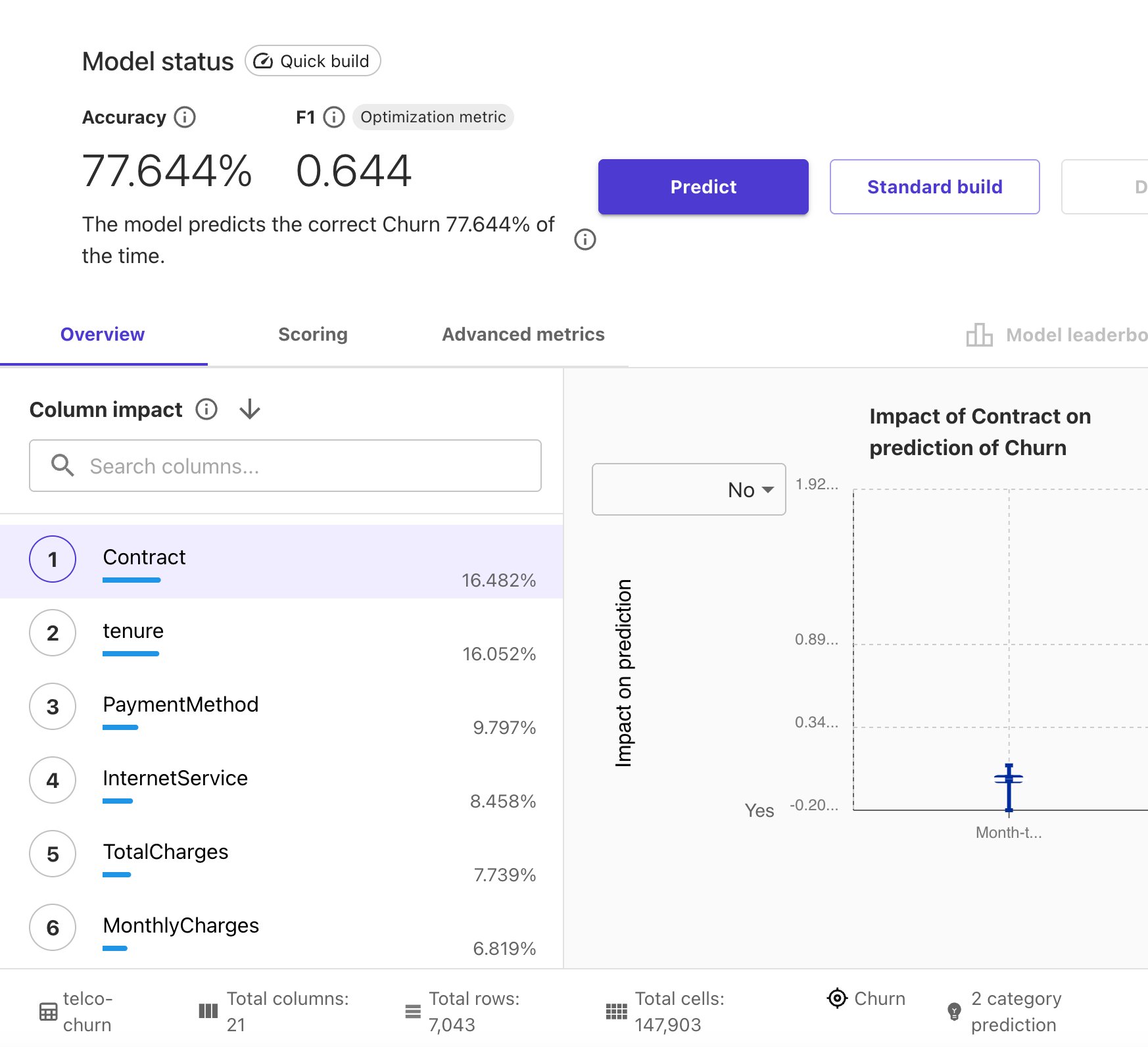Click the Total cells: 147,903 text

pyautogui.click(x=679, y=1011)
